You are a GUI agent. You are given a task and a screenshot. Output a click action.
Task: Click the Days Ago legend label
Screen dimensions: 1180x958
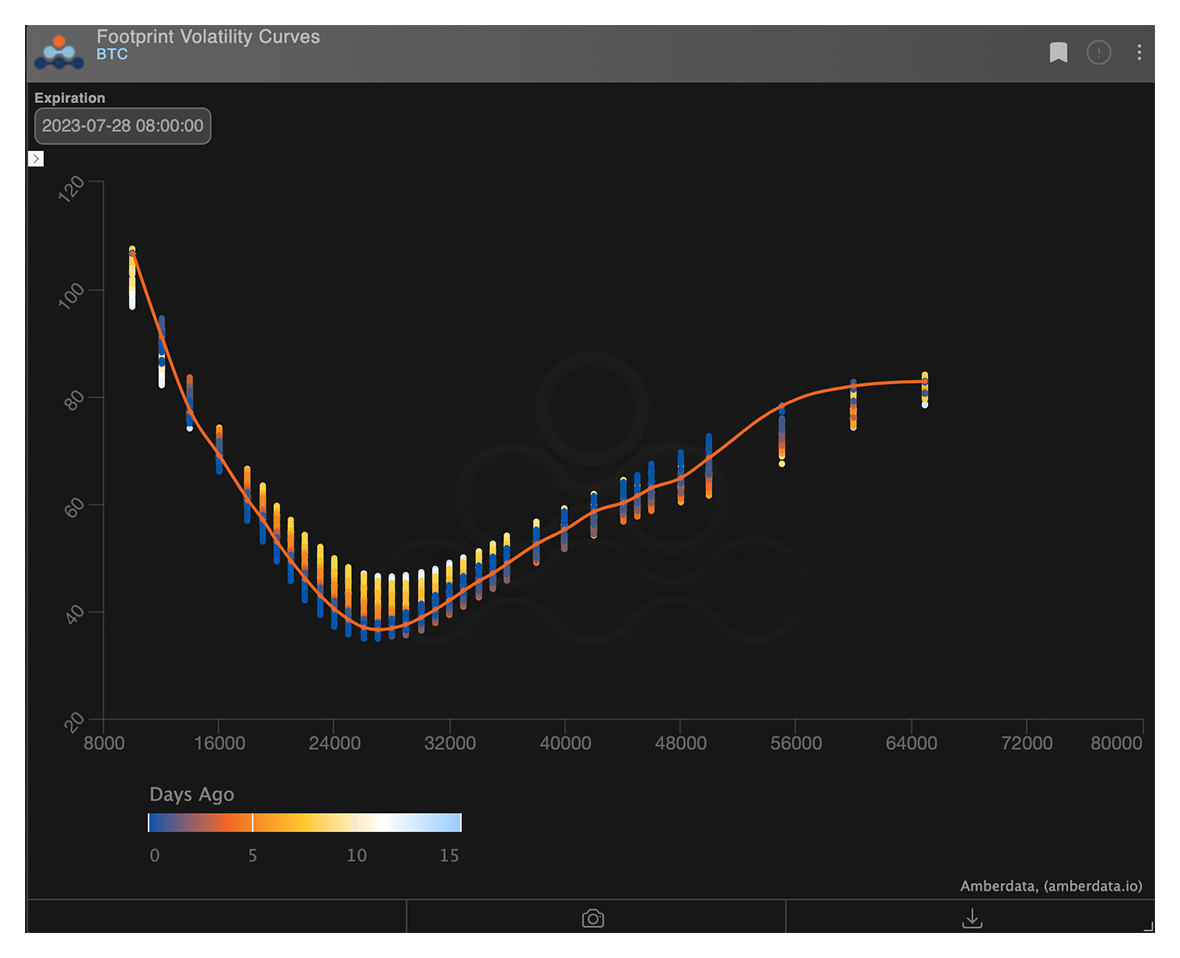coord(191,794)
